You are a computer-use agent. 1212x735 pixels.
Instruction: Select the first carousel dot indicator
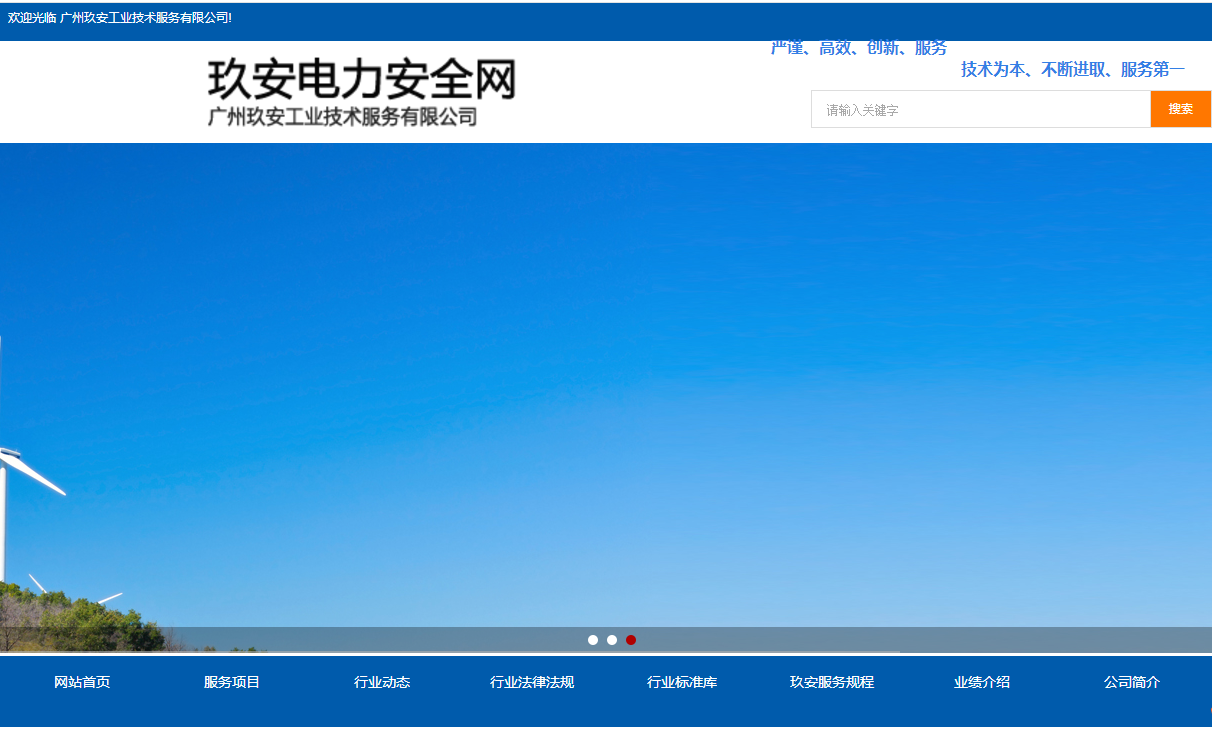tap(593, 640)
